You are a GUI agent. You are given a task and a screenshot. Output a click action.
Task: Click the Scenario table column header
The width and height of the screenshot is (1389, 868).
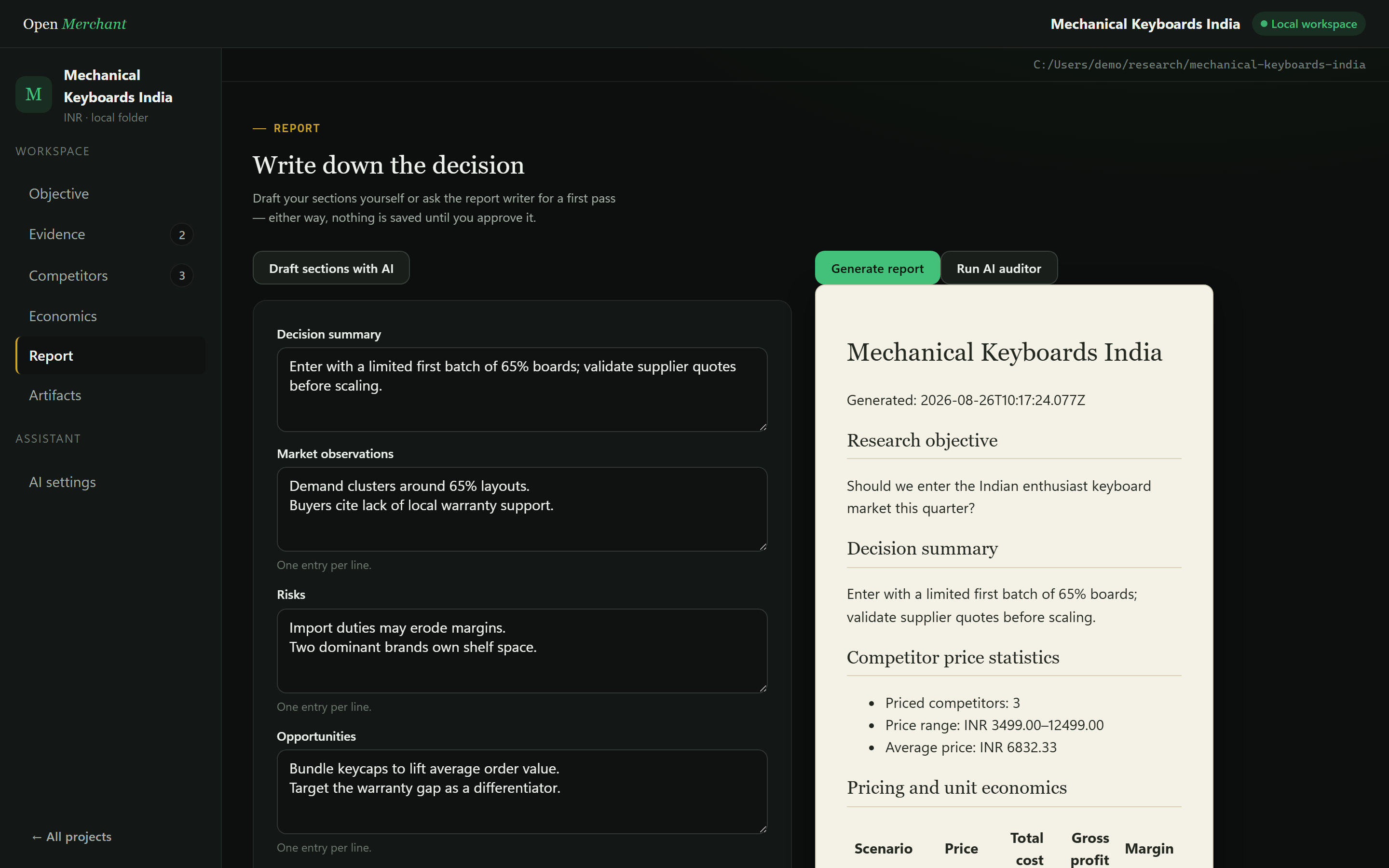[884, 849]
